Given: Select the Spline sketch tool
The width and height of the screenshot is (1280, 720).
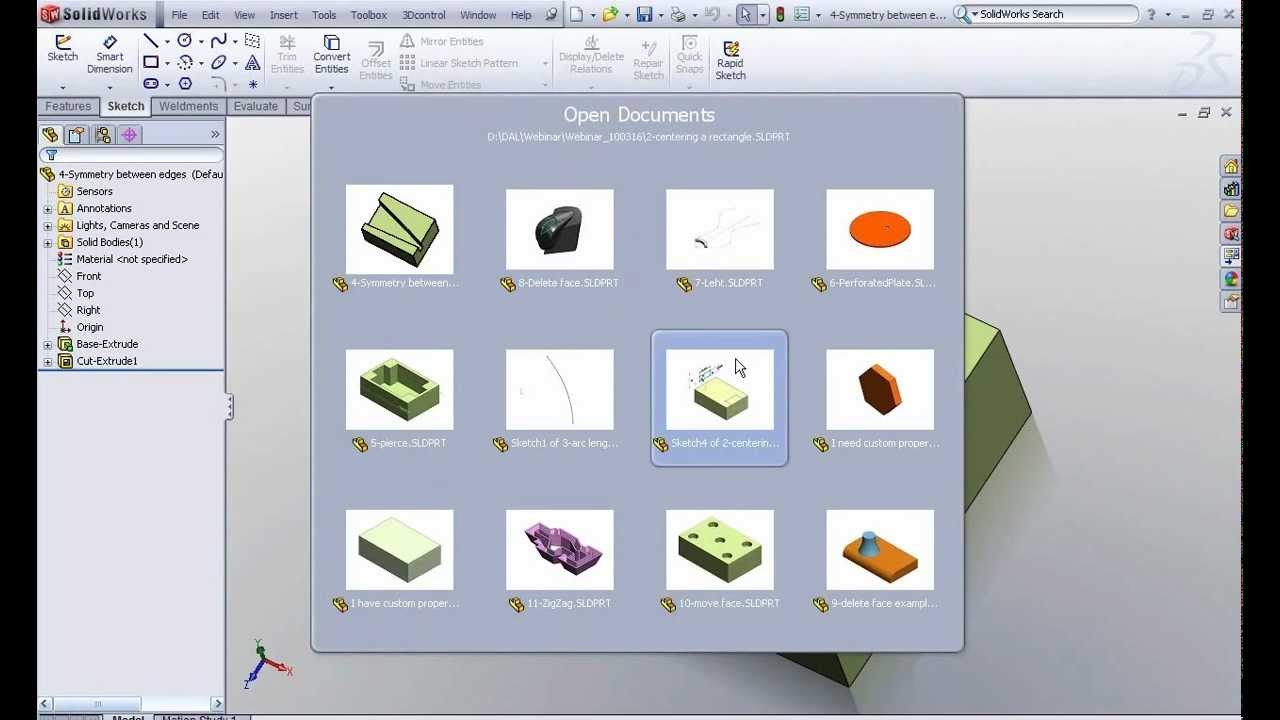Looking at the screenshot, I should point(218,41).
